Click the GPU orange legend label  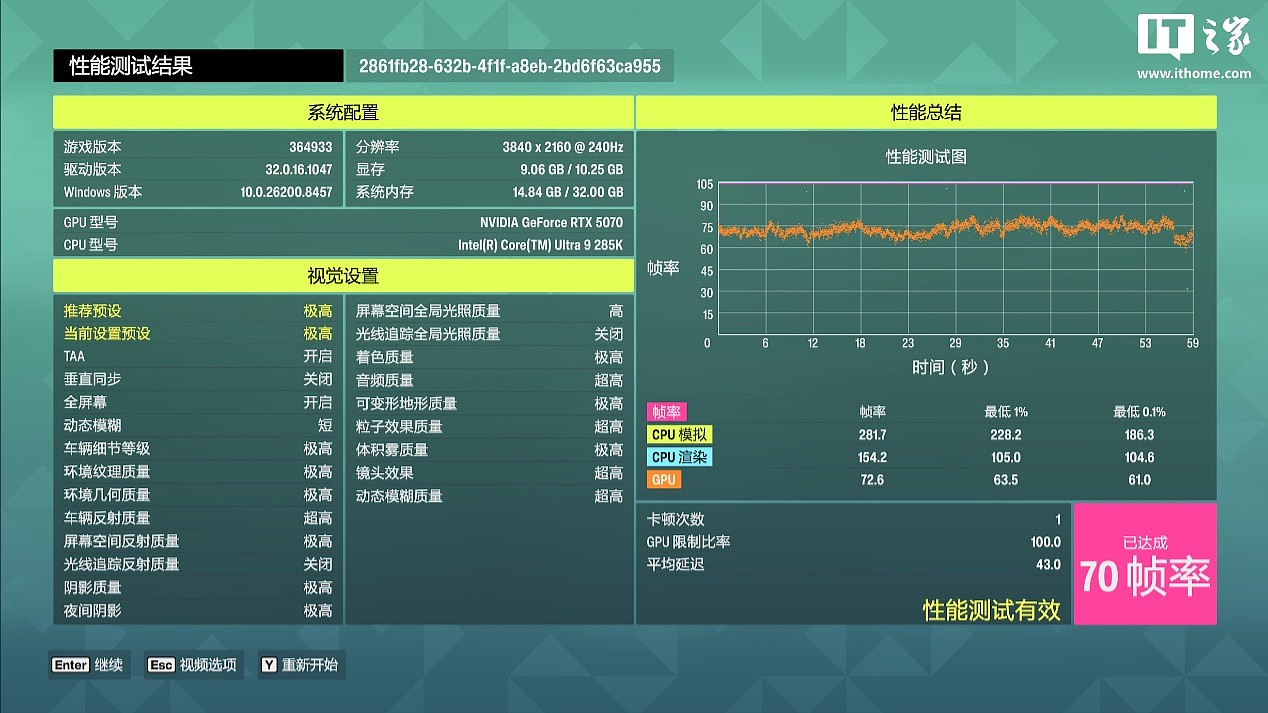(x=664, y=480)
